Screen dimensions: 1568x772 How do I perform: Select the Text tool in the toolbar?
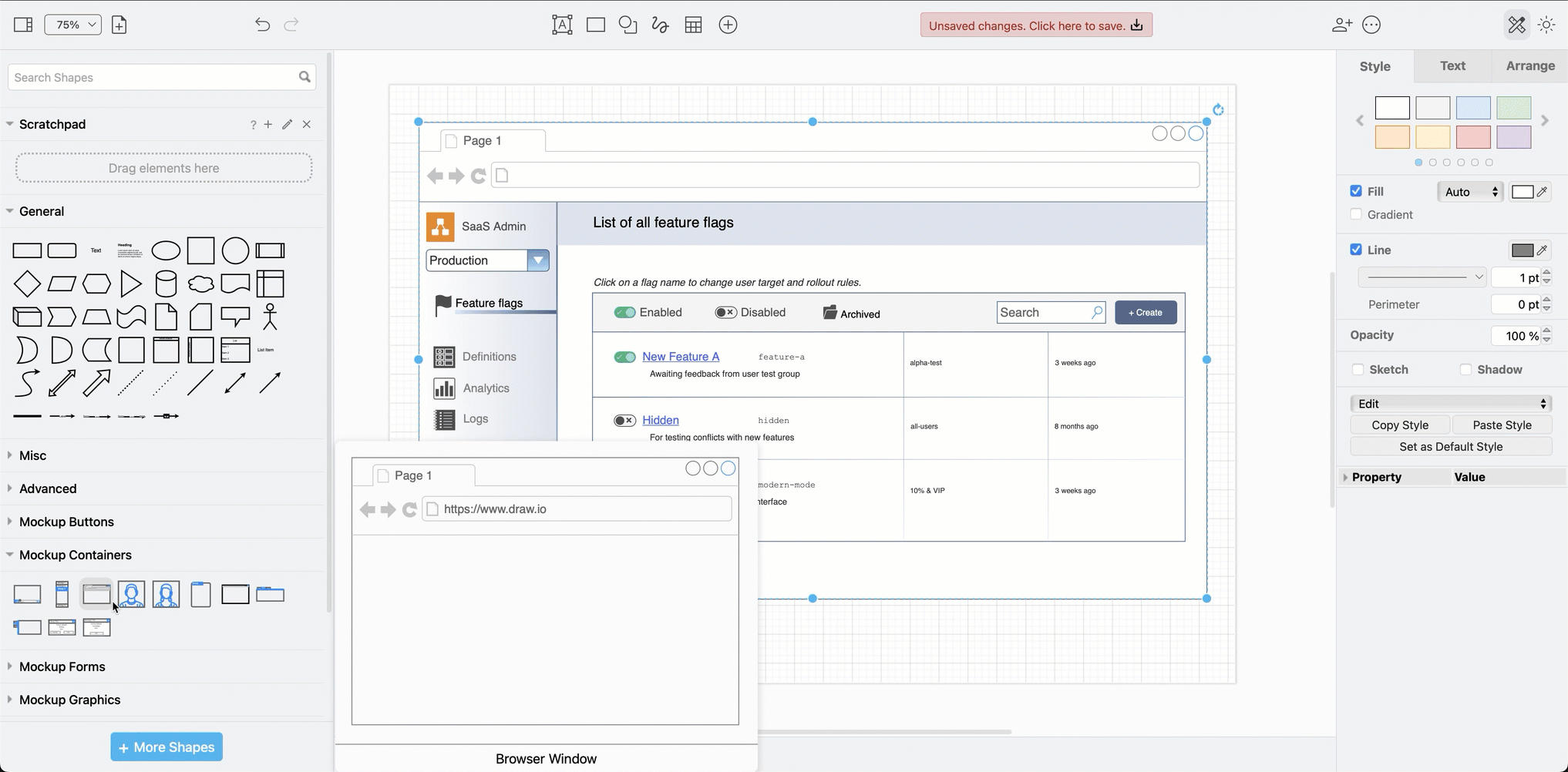coord(562,24)
